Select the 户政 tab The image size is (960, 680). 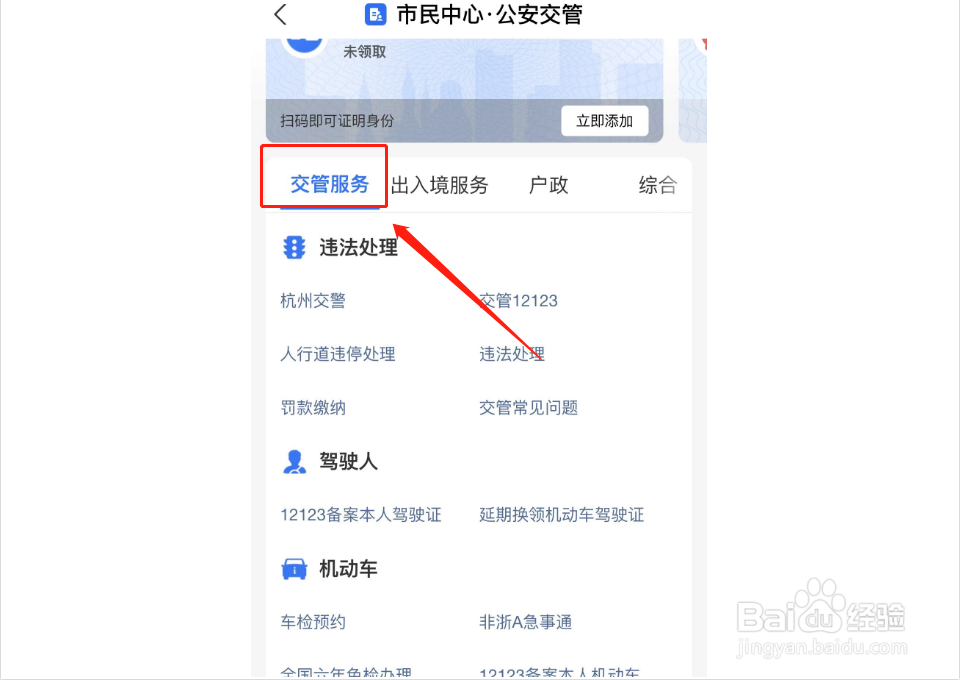click(549, 185)
